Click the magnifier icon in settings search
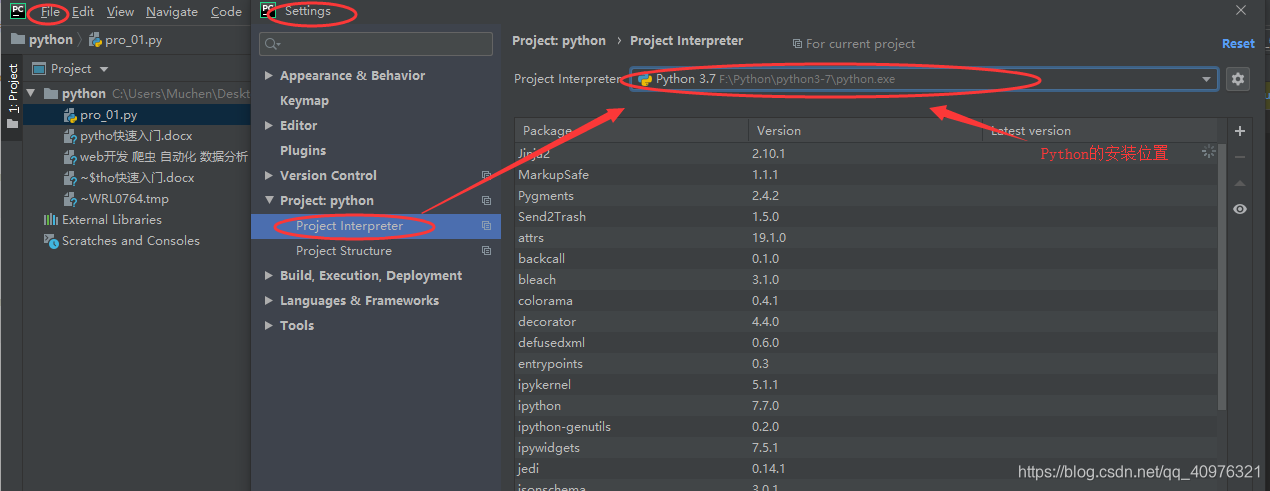Viewport: 1270px width, 491px height. pyautogui.click(x=271, y=44)
